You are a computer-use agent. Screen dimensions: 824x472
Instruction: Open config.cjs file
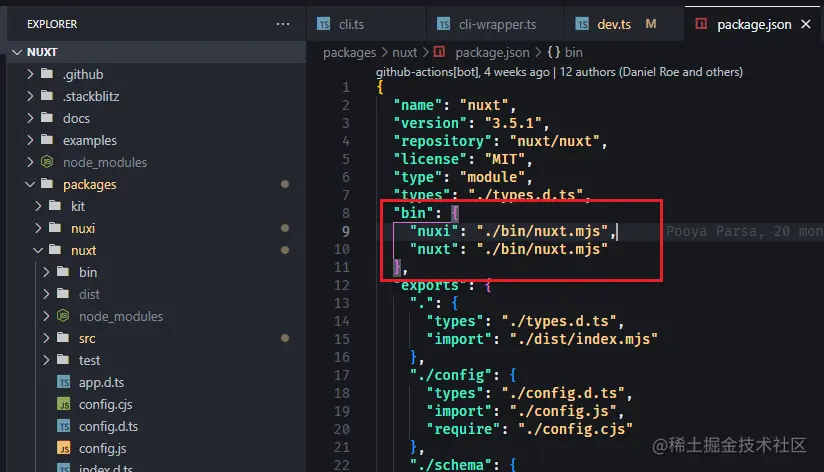[106, 404]
